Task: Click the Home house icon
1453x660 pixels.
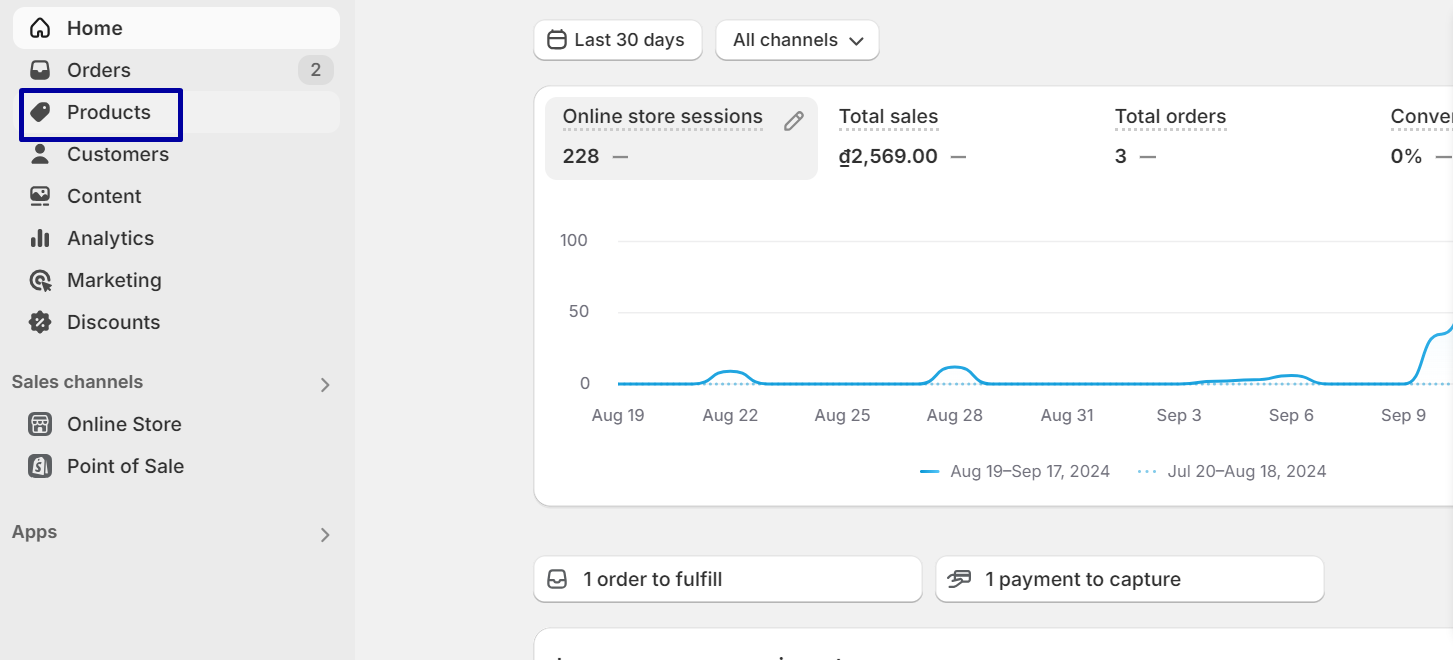Action: click(x=40, y=28)
